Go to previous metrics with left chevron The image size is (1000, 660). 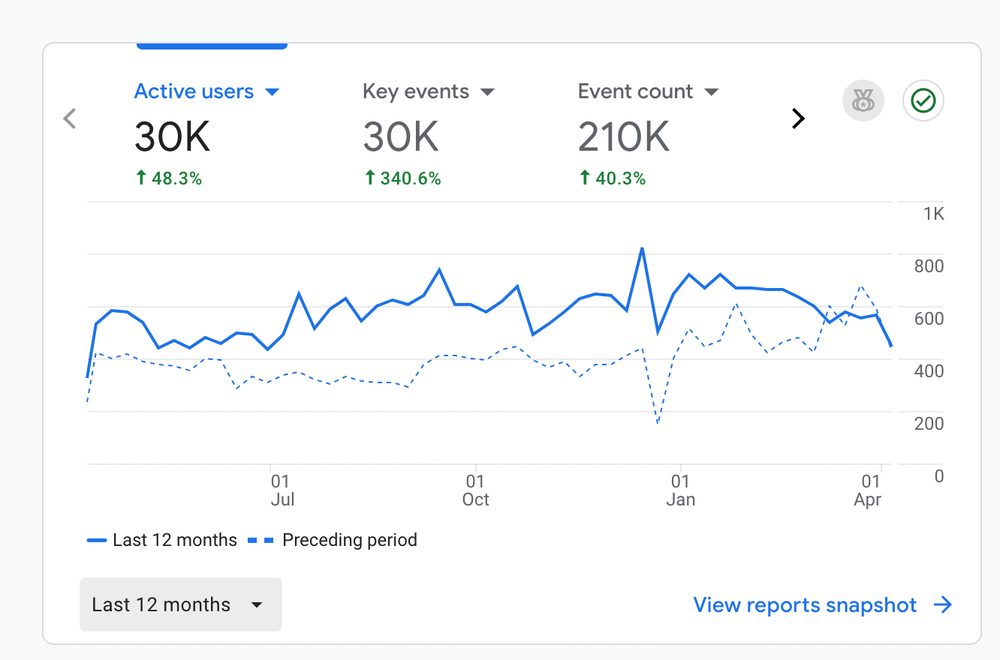coord(70,119)
